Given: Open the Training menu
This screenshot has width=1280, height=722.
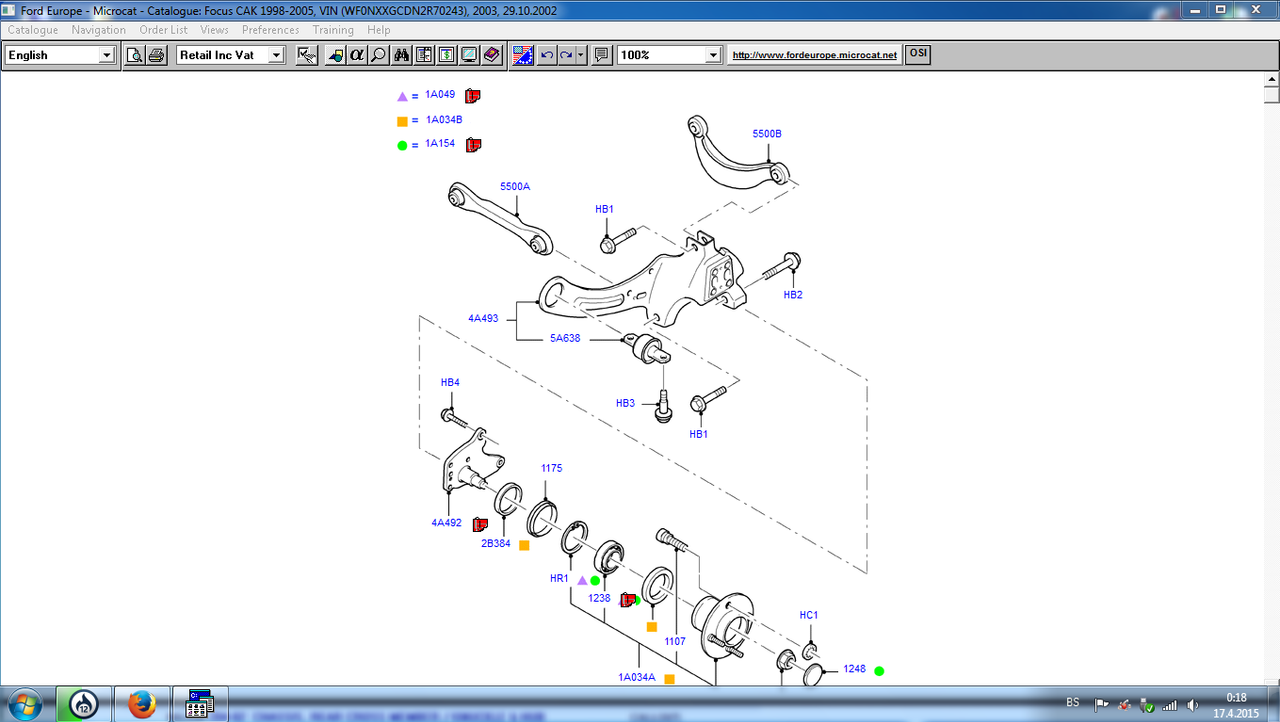Looking at the screenshot, I should [333, 30].
